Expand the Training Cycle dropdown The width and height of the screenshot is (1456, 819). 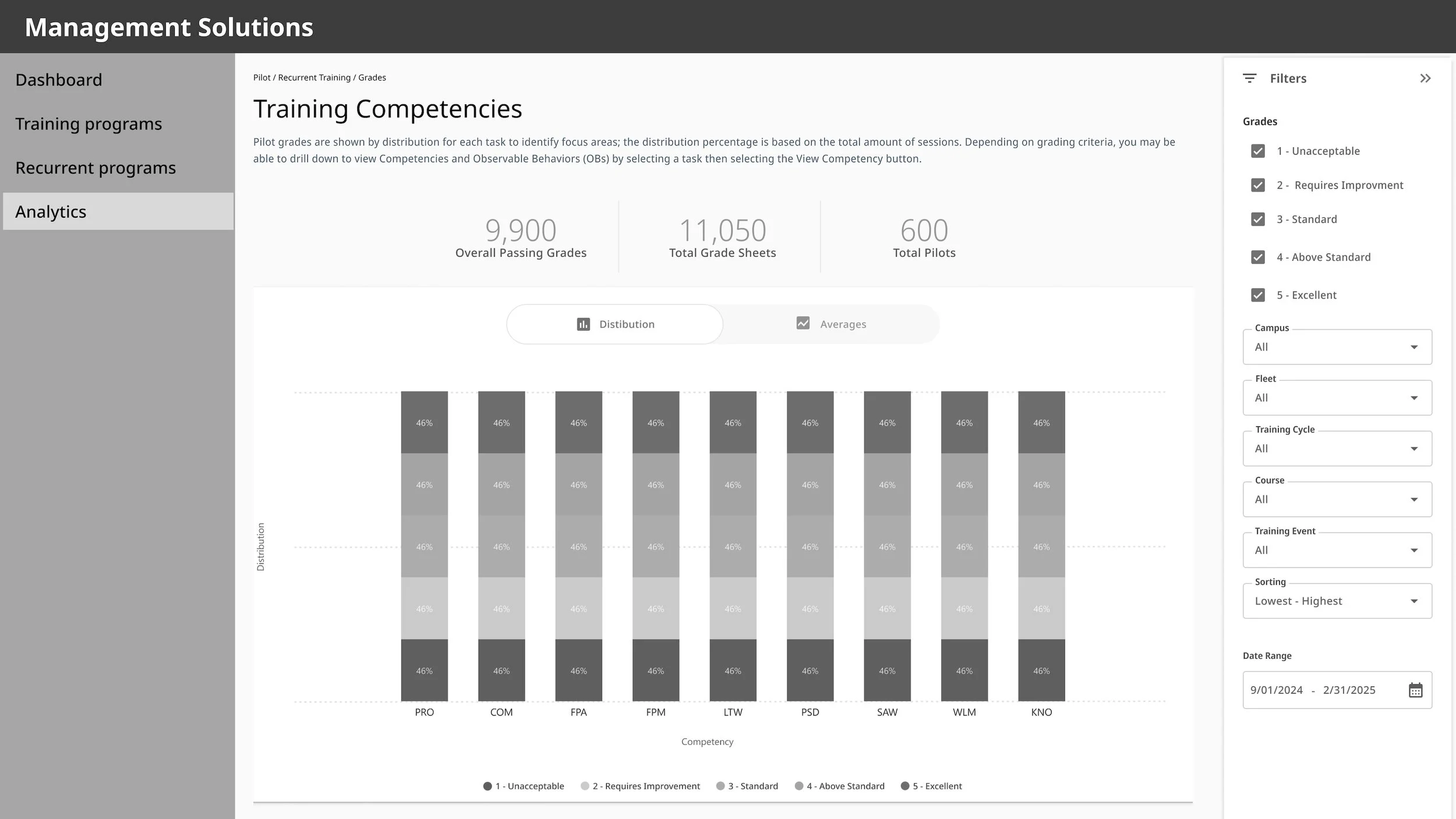1337,448
